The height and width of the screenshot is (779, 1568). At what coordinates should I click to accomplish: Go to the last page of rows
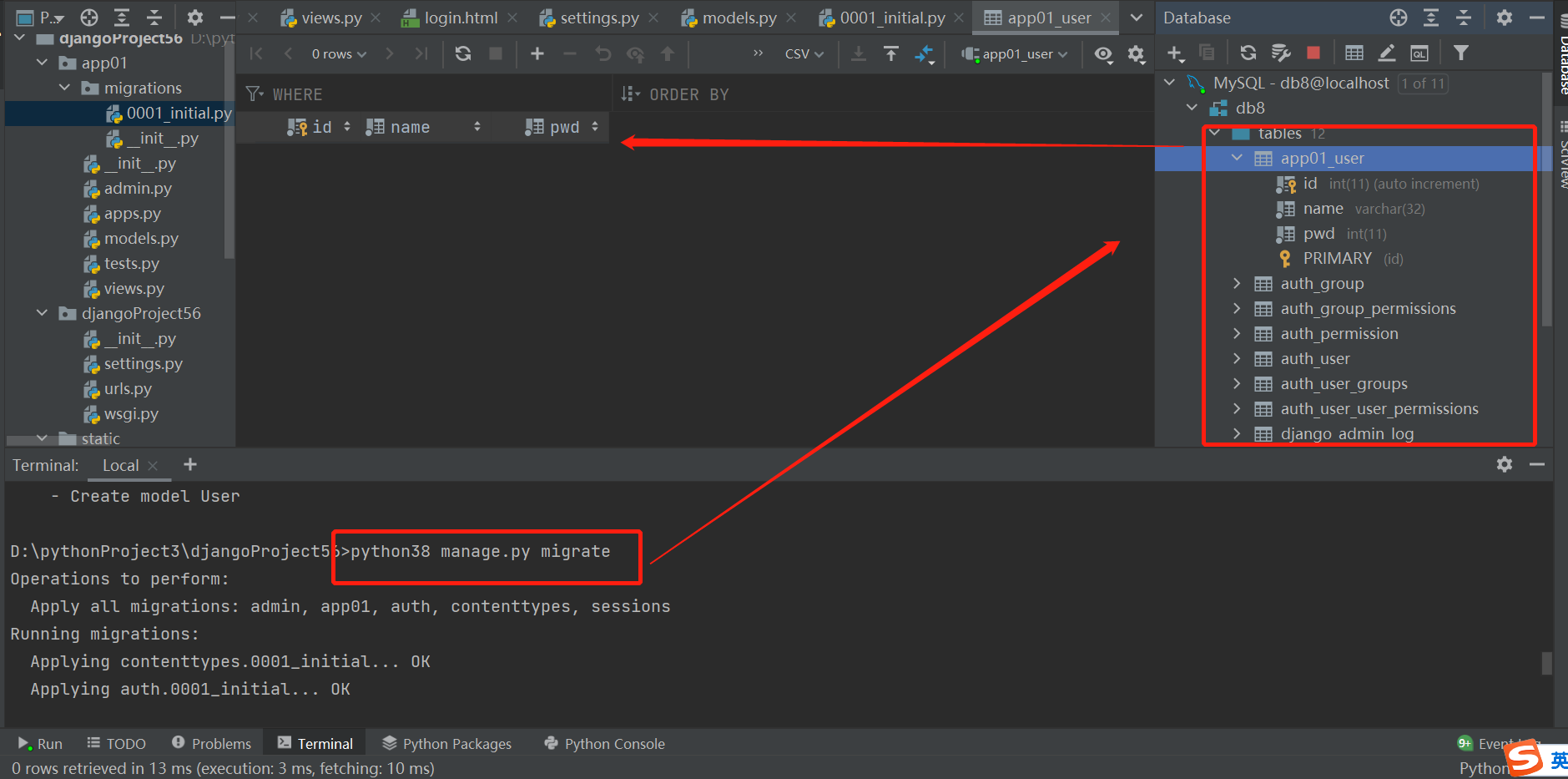coord(421,54)
